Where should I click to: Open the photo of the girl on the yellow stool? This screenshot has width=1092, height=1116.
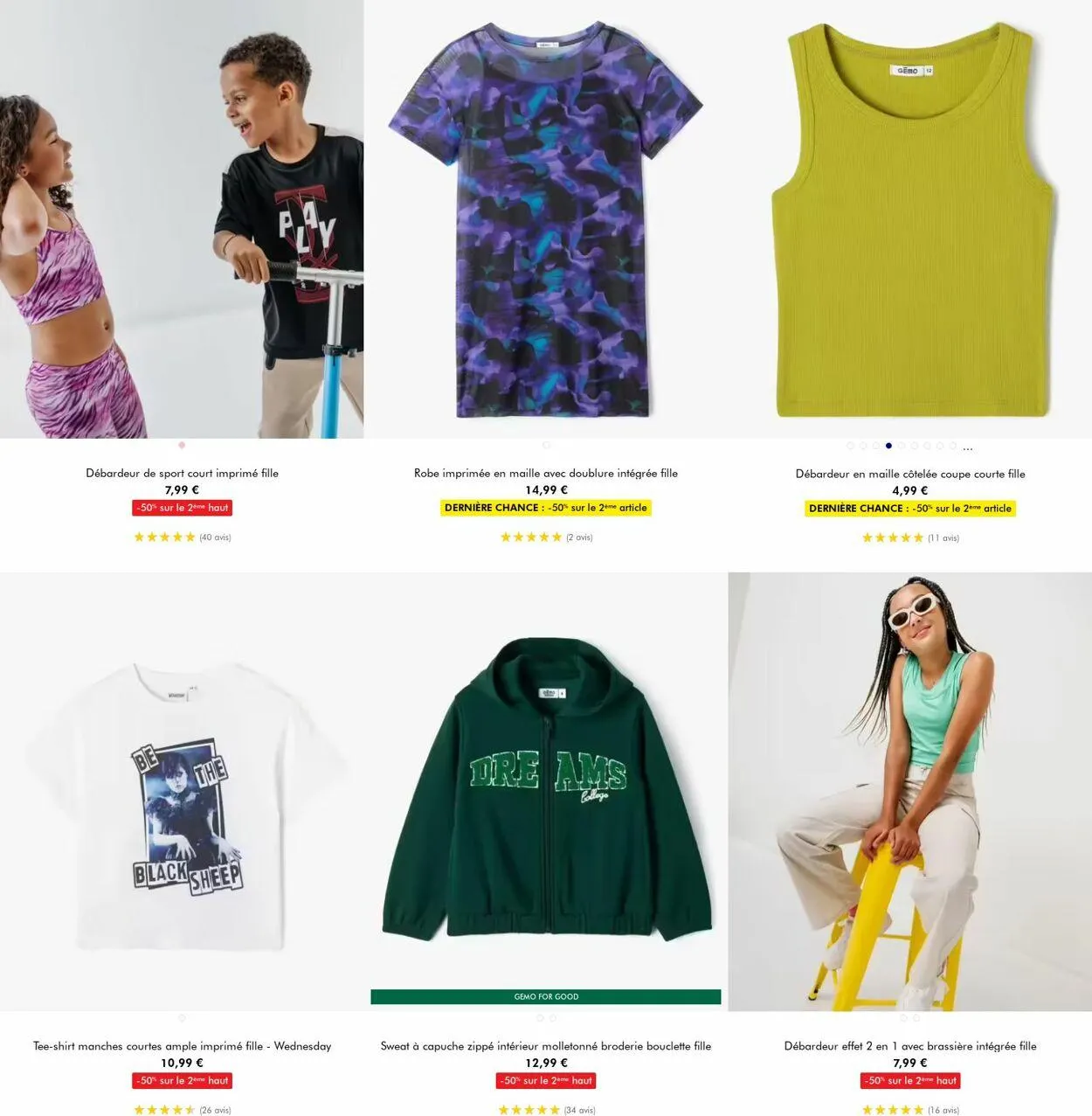point(910,792)
